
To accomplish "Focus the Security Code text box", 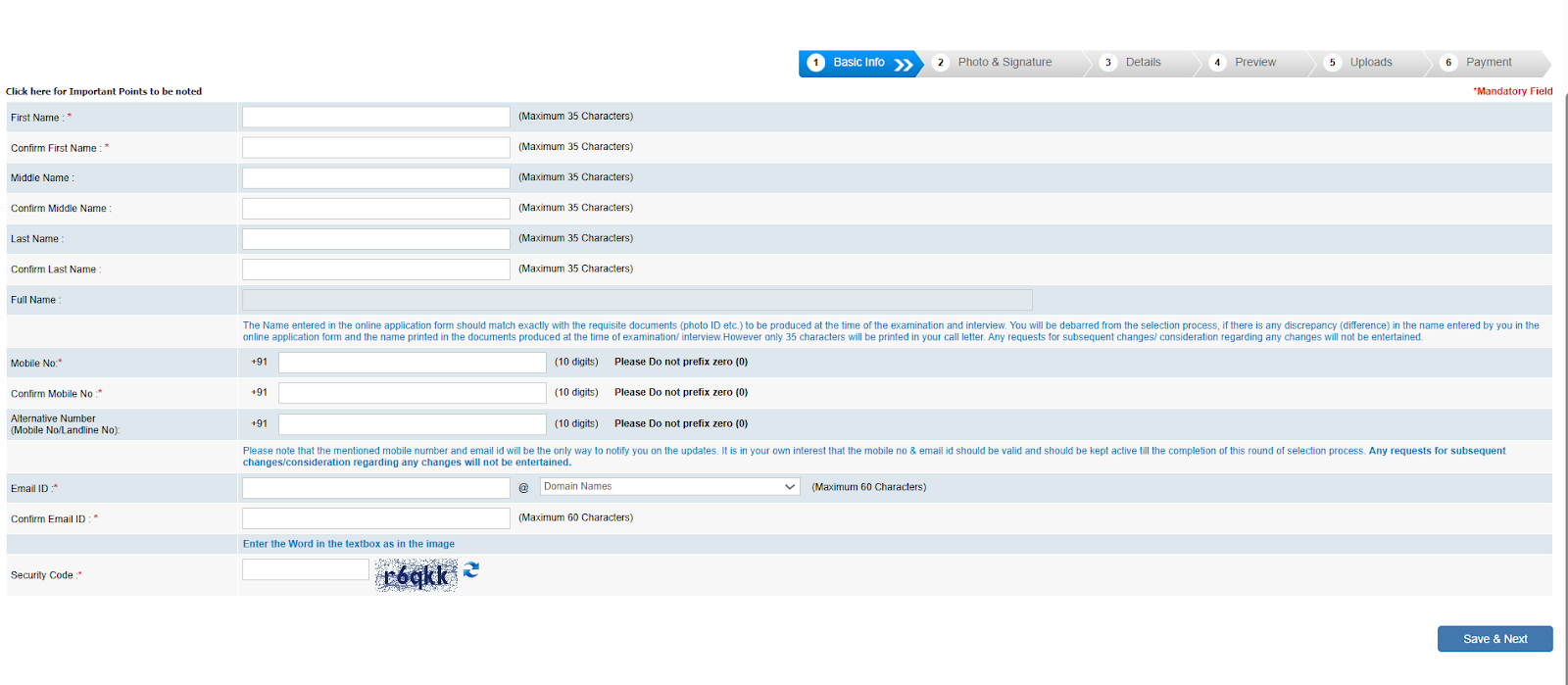I will pos(306,569).
